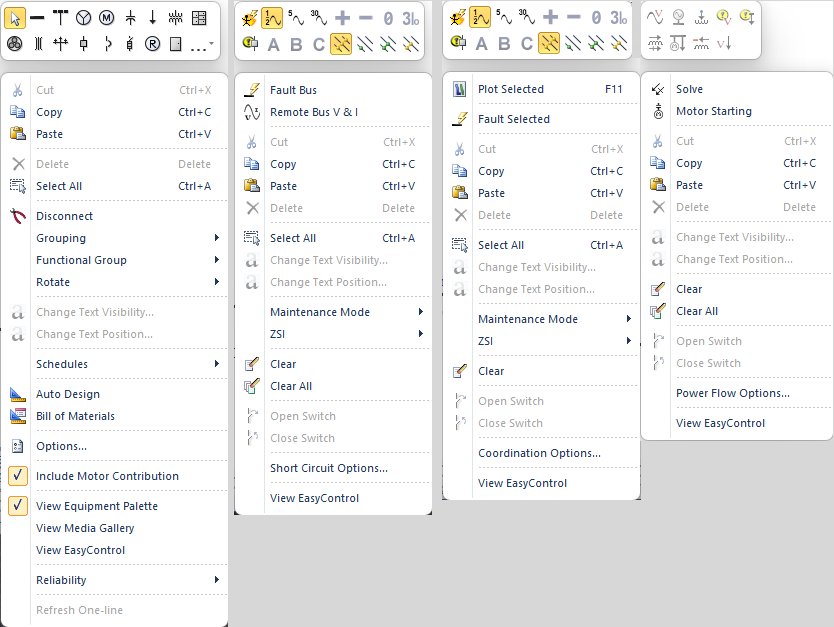Open Coordination Options...

click(x=541, y=453)
